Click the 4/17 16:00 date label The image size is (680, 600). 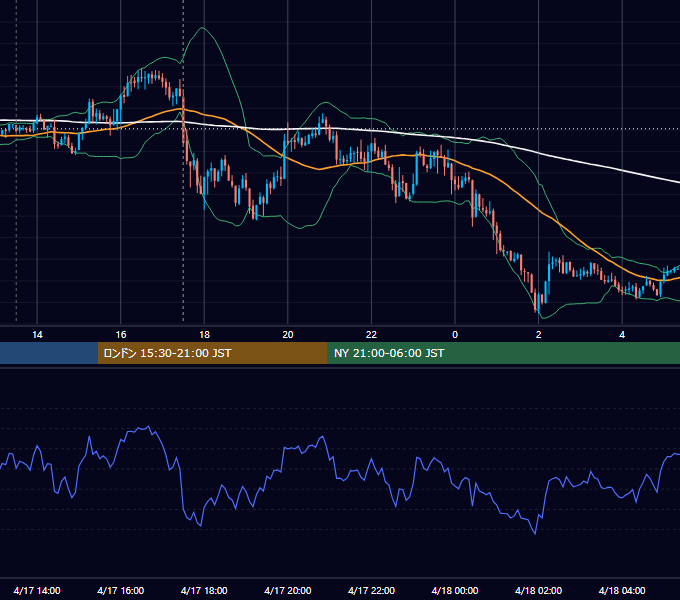pos(121,590)
